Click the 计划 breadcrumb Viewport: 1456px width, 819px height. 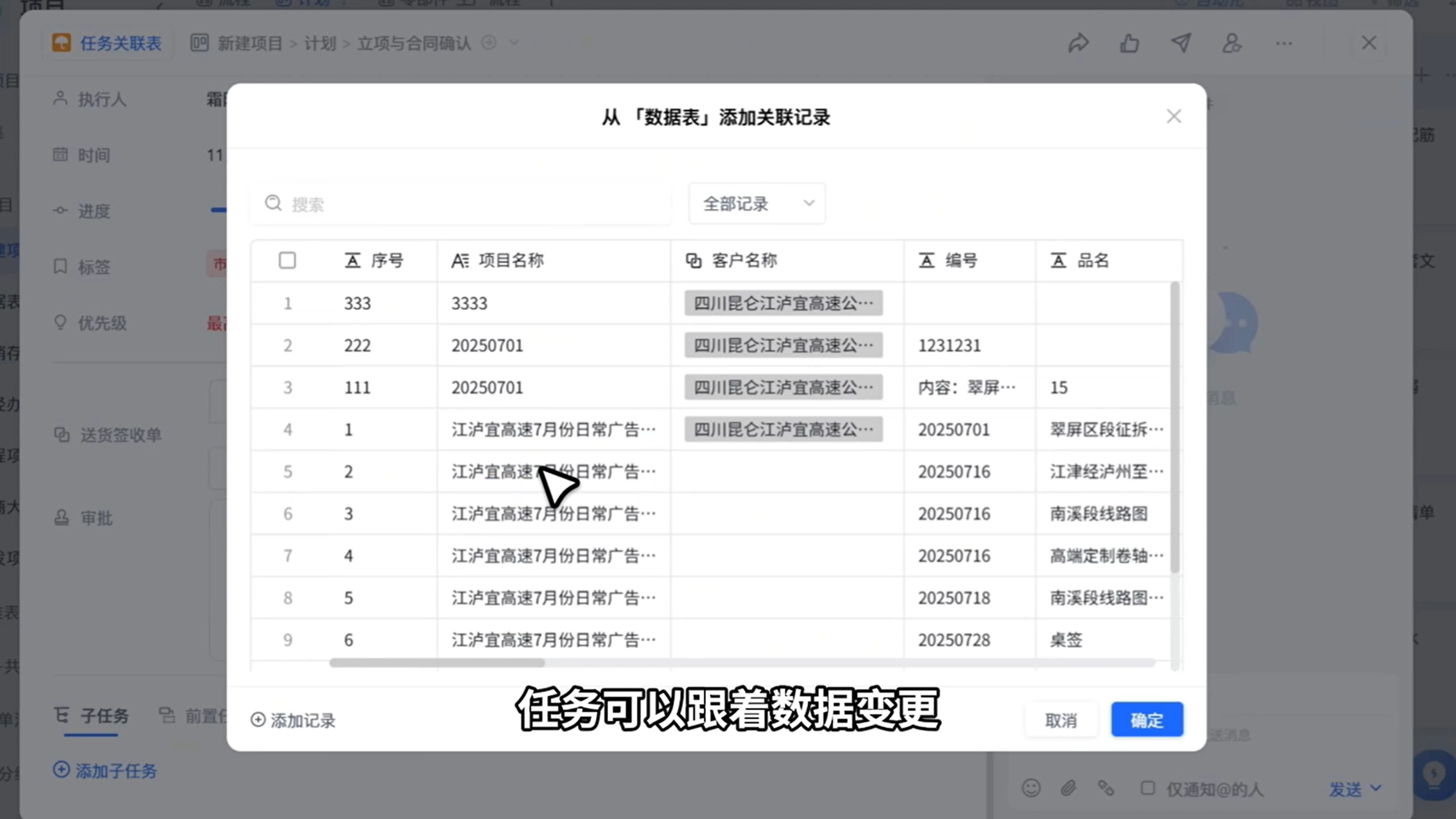(x=320, y=43)
